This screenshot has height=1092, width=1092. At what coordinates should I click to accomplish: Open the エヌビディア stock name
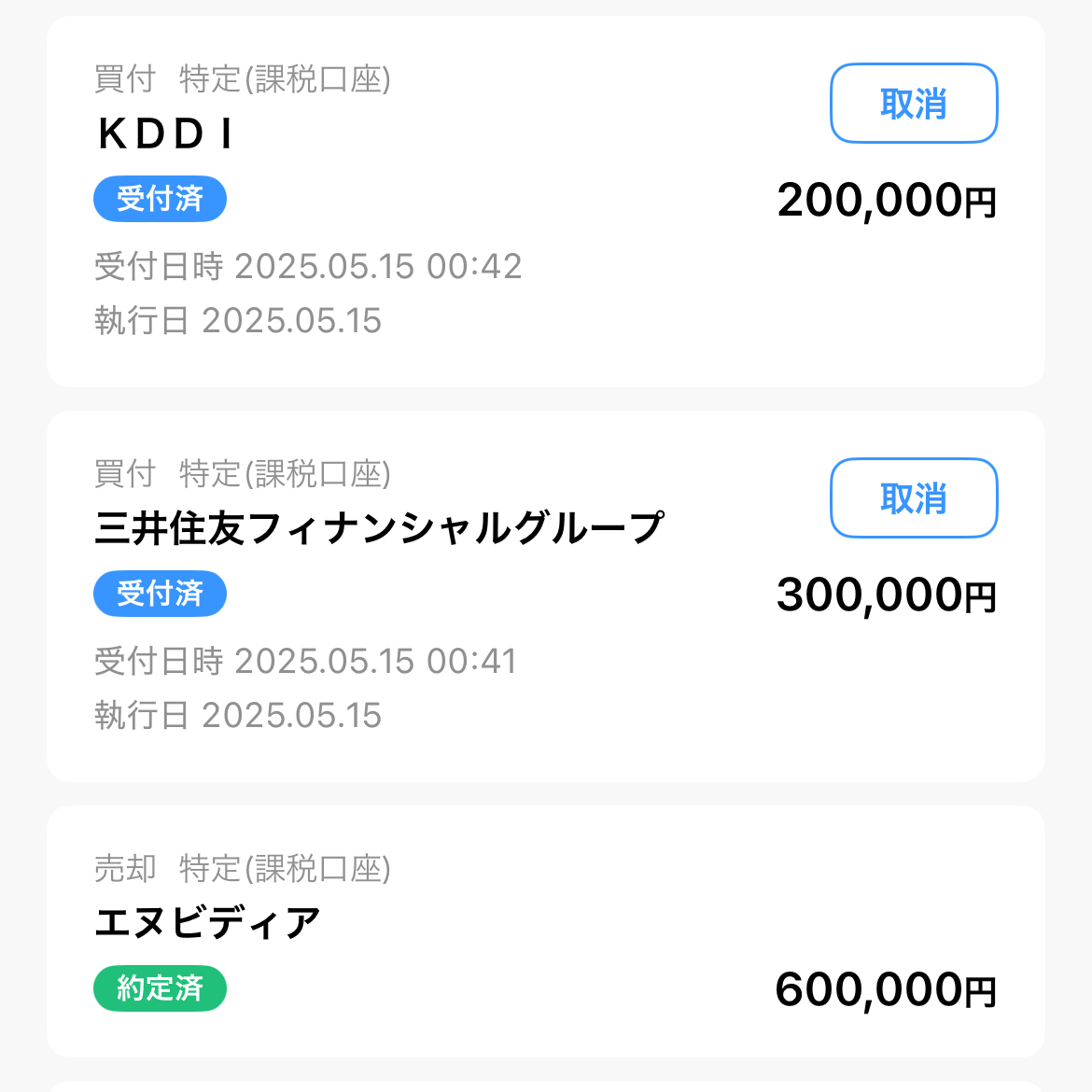[207, 924]
